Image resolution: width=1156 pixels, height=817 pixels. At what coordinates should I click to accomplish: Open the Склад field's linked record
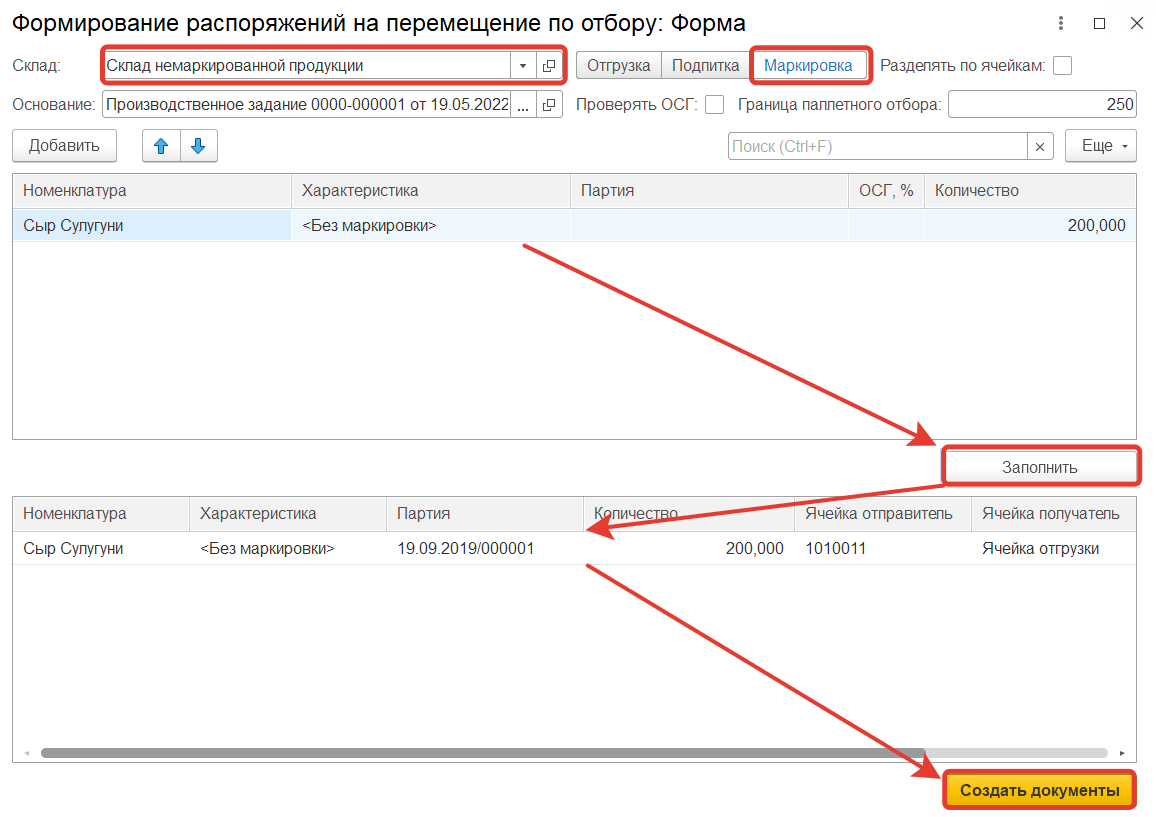coord(549,66)
